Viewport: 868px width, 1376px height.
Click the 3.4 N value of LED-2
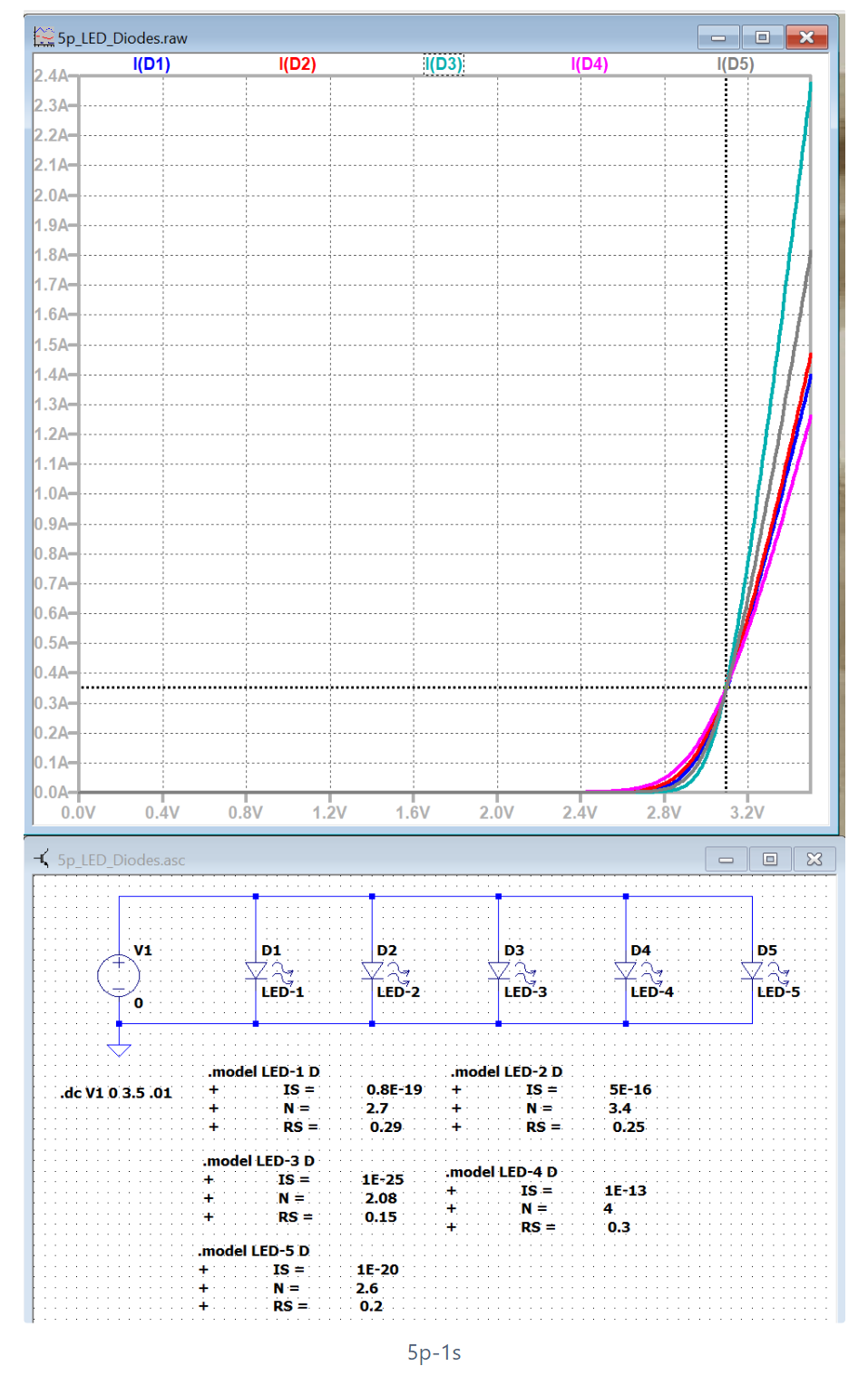click(x=620, y=1108)
